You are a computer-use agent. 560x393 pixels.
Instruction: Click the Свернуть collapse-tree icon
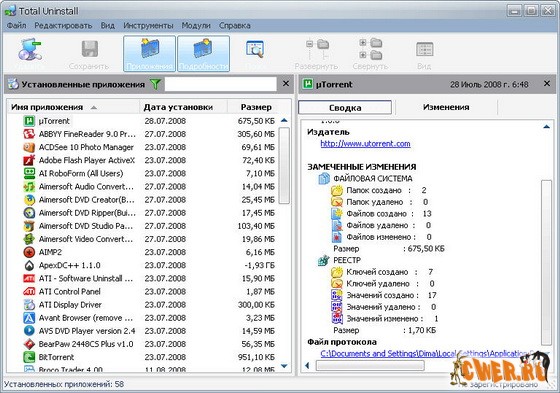(x=370, y=49)
